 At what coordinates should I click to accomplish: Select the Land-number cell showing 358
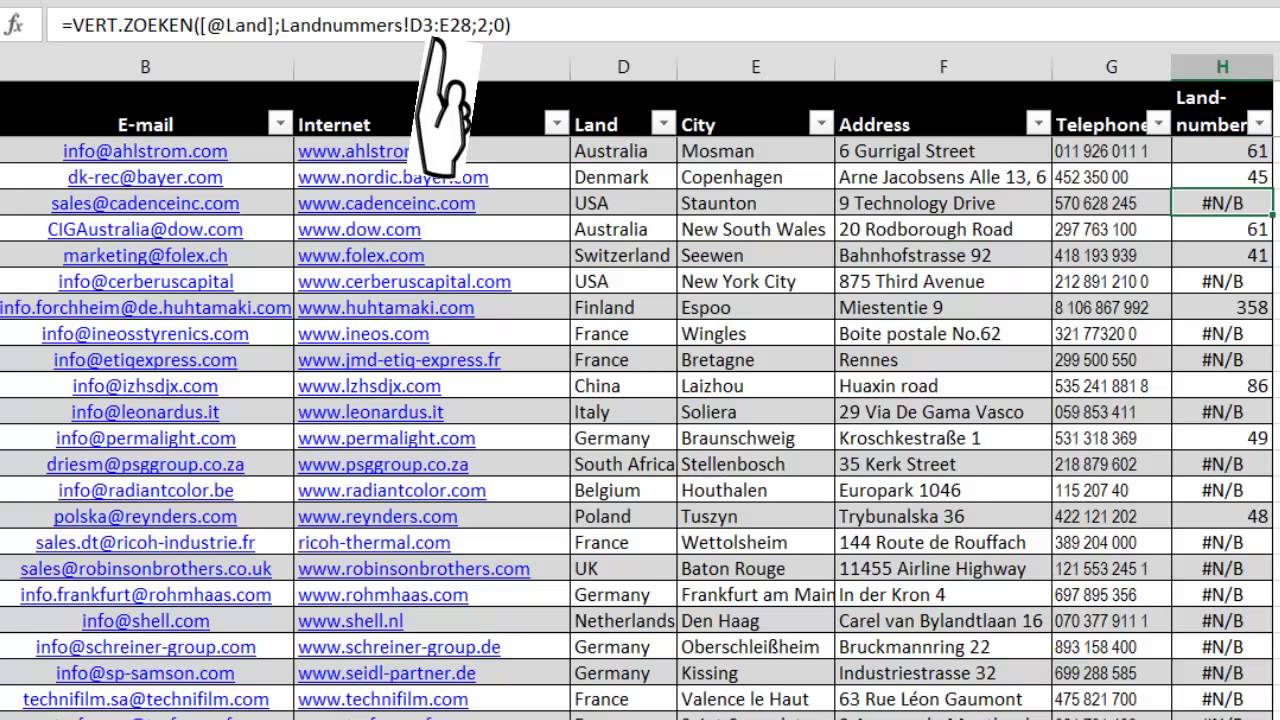1222,307
